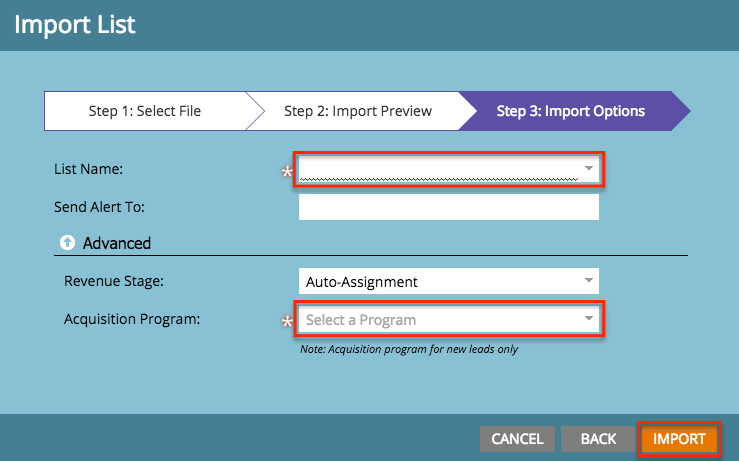
Task: Click the Send Alert To field
Action: point(449,207)
